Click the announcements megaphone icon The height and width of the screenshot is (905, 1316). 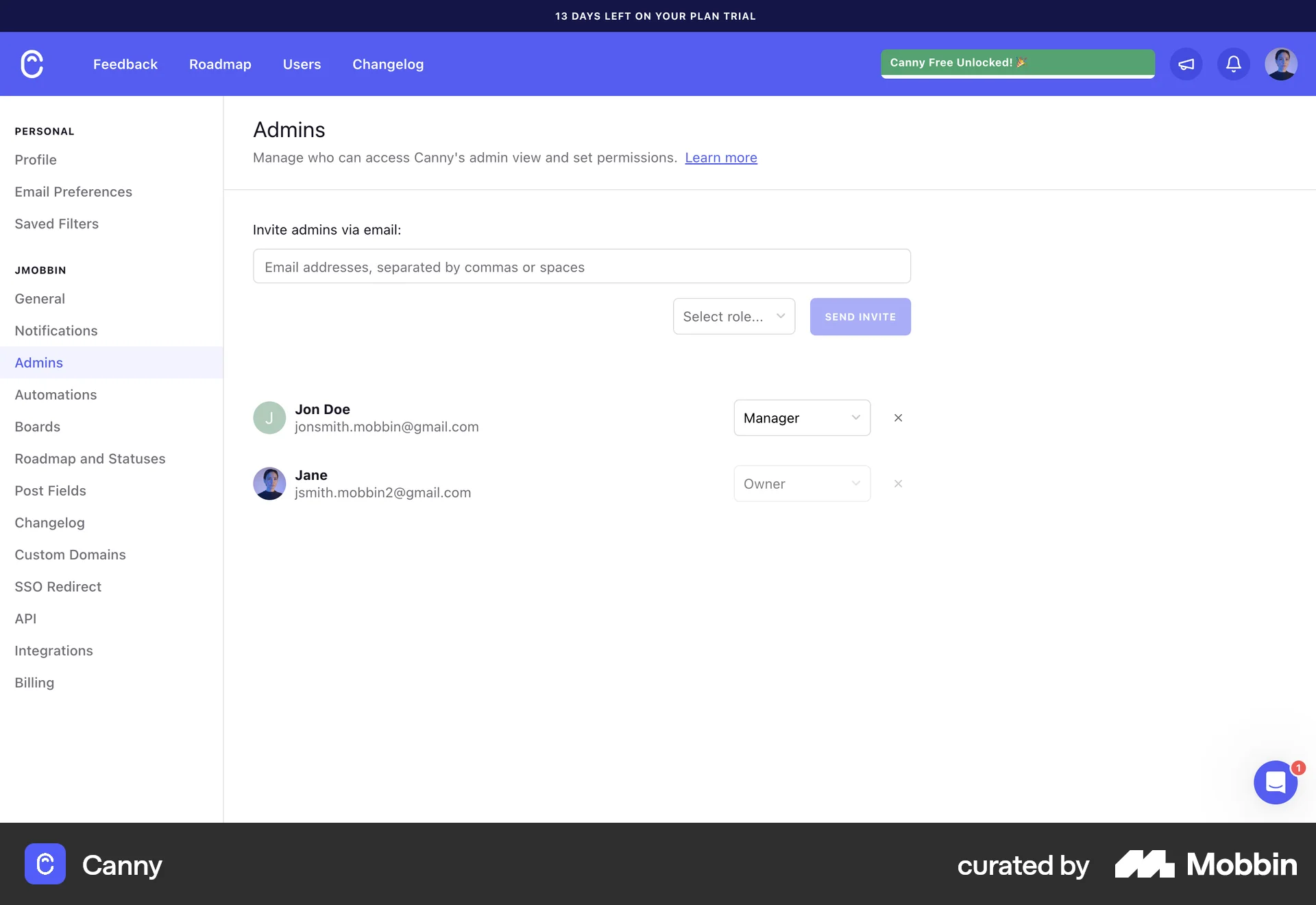(x=1186, y=64)
